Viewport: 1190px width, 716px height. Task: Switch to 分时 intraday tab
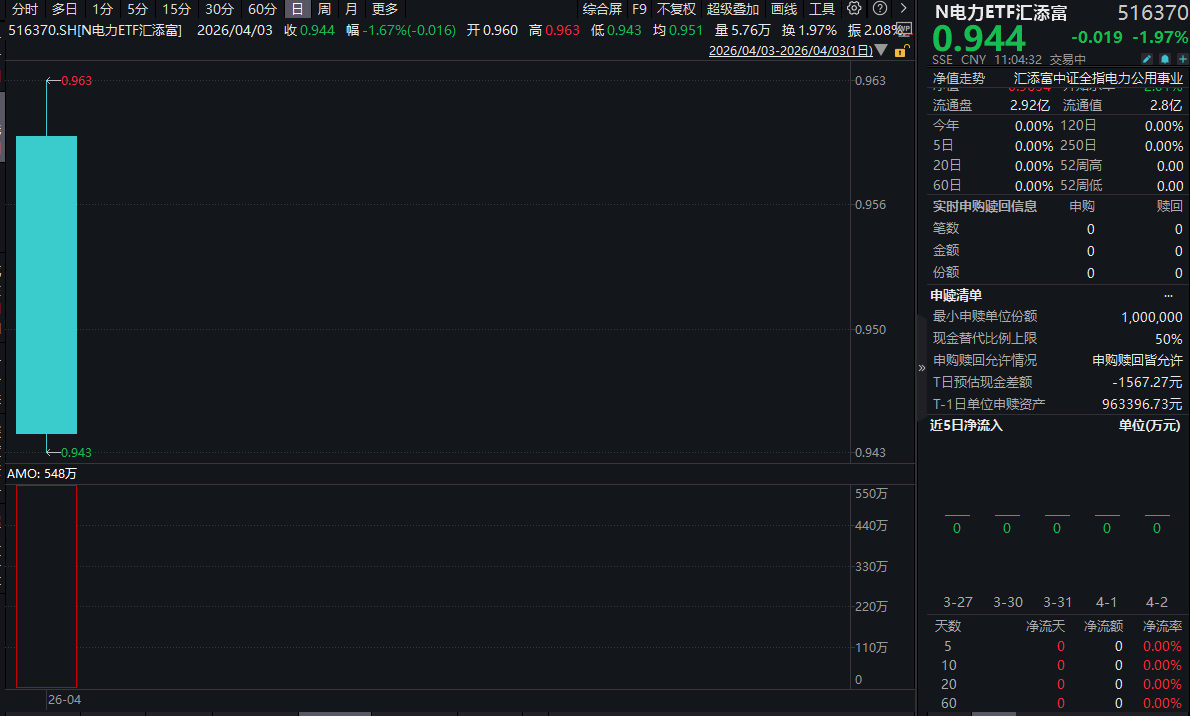click(25, 9)
